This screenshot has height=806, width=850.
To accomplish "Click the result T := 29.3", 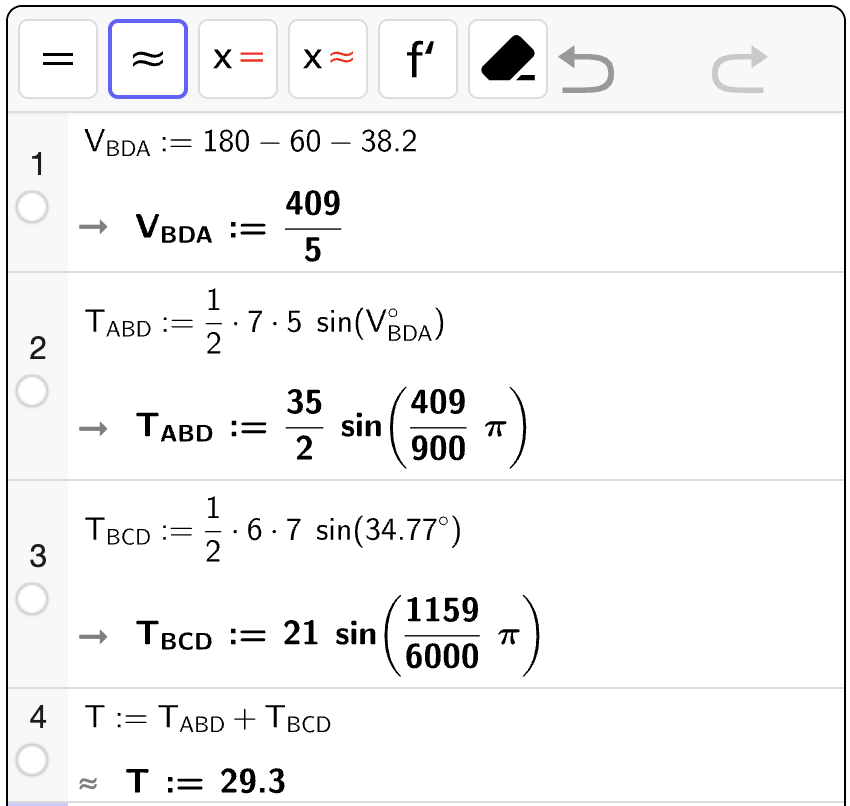I will point(207,781).
